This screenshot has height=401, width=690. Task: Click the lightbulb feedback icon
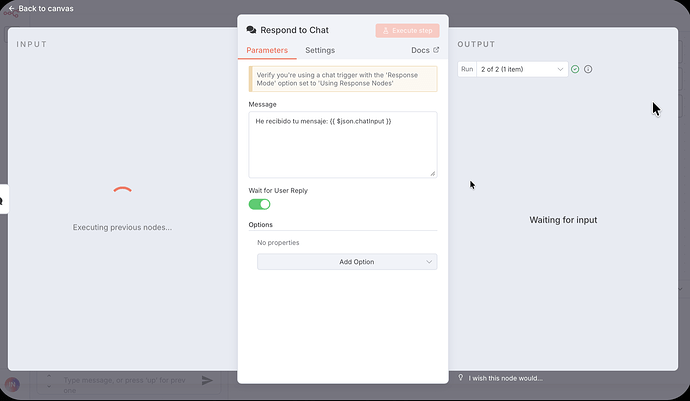460,378
